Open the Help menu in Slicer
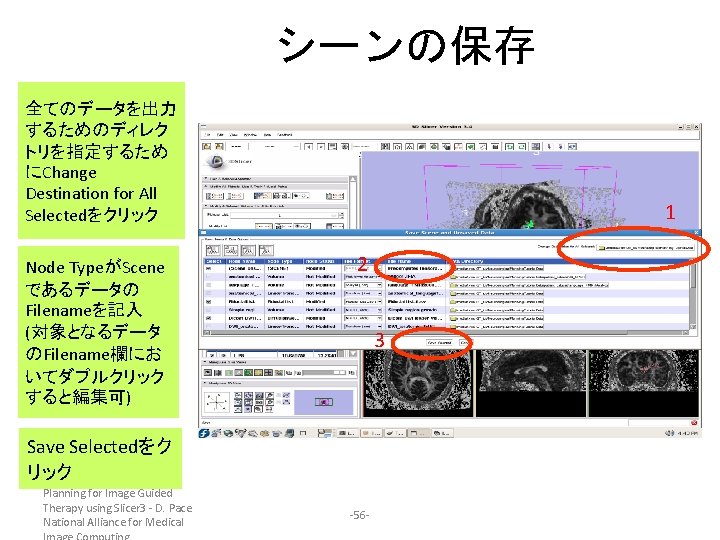Viewport: 720px width, 540px height. 267,135
